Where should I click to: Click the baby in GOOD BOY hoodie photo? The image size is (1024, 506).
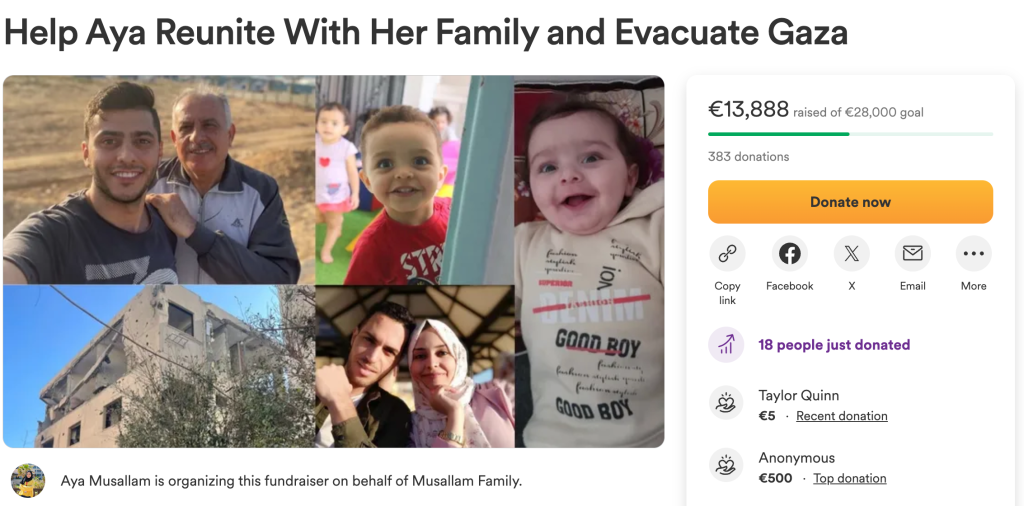[x=589, y=262]
